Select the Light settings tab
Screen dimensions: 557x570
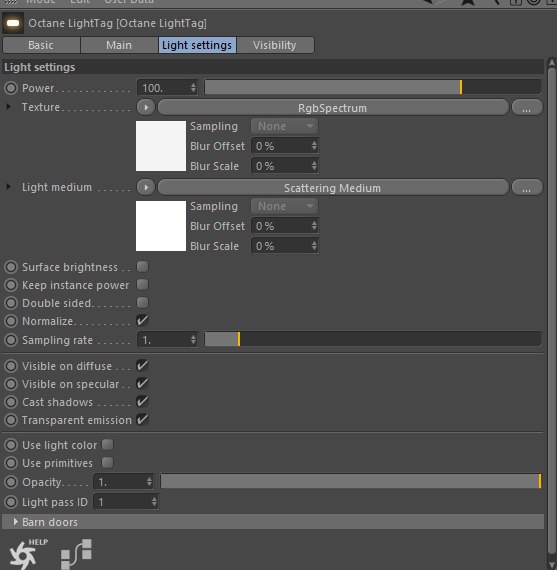(x=197, y=45)
